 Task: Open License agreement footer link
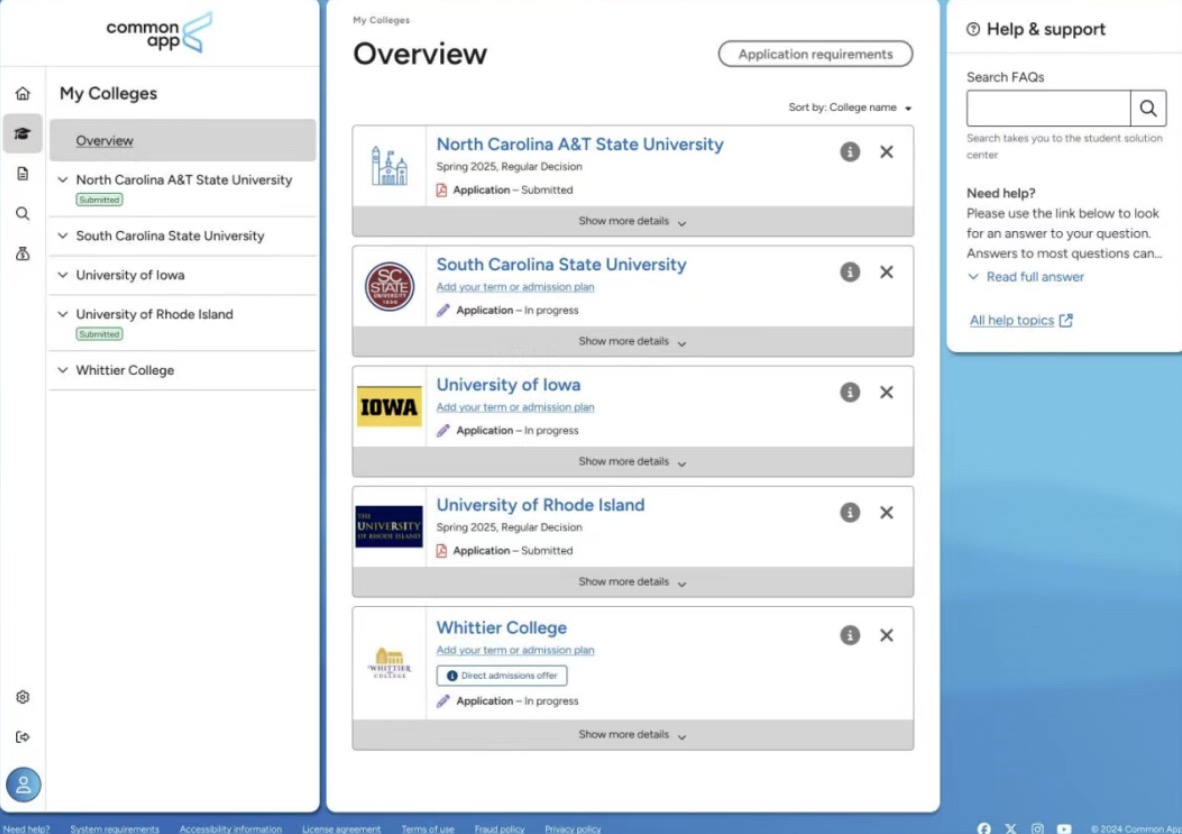point(341,829)
